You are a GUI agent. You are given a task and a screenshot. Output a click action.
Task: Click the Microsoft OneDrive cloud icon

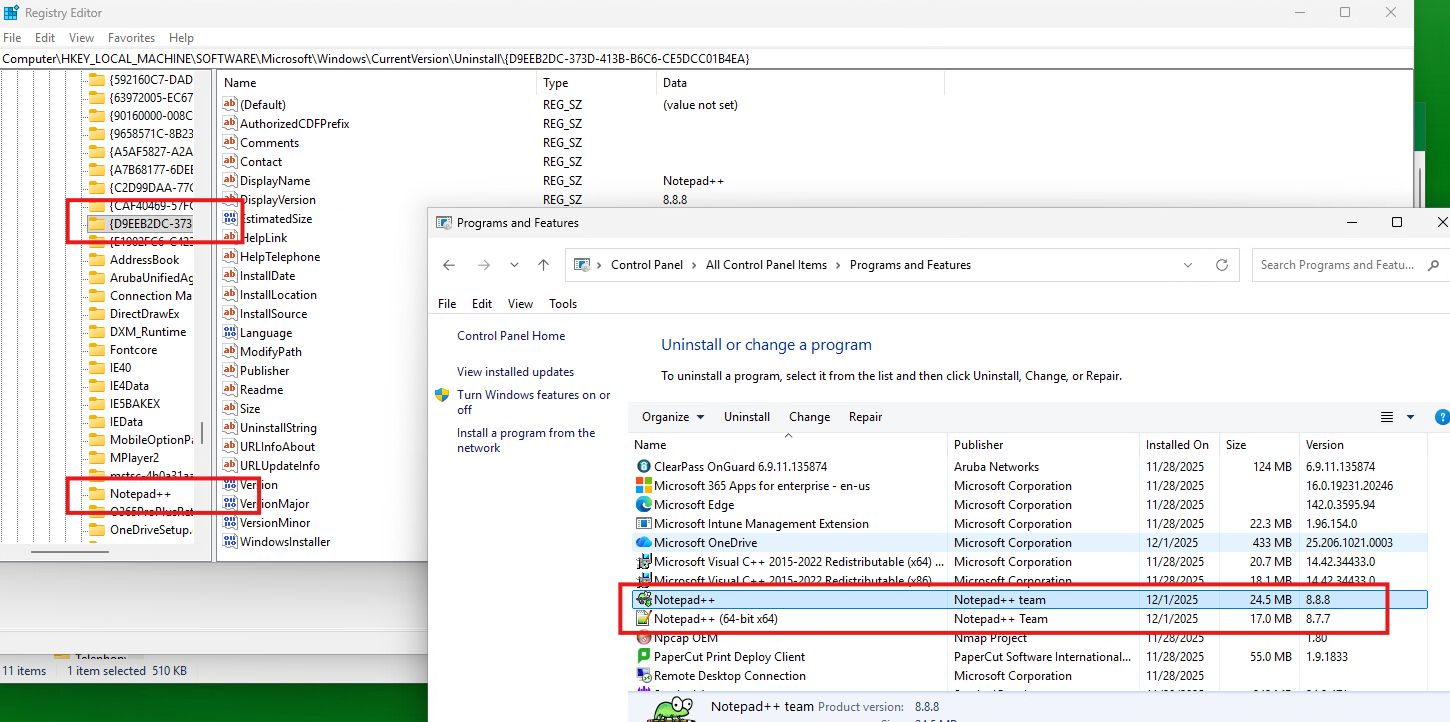tap(644, 543)
